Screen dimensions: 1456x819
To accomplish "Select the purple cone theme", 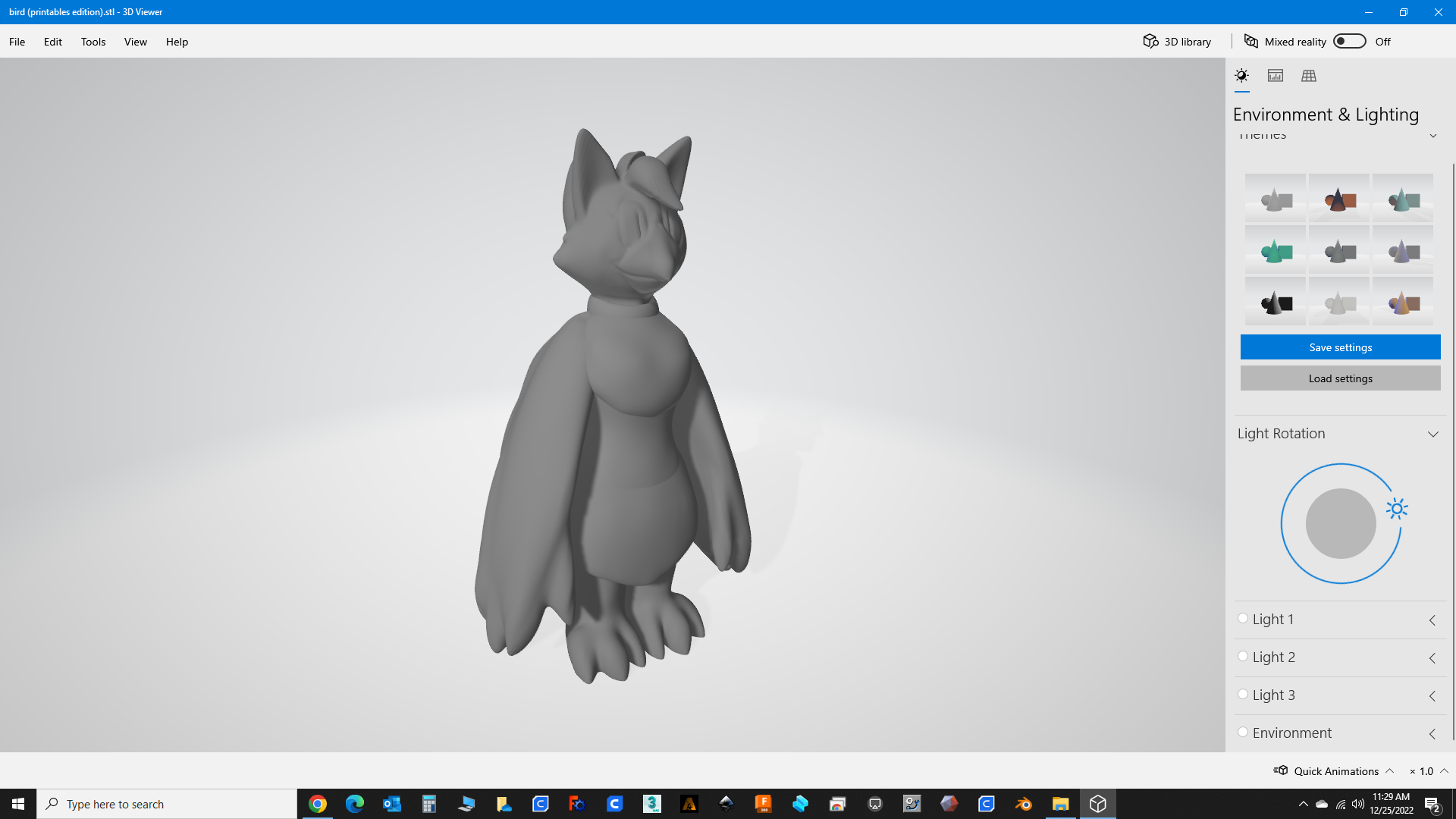I will [1403, 249].
